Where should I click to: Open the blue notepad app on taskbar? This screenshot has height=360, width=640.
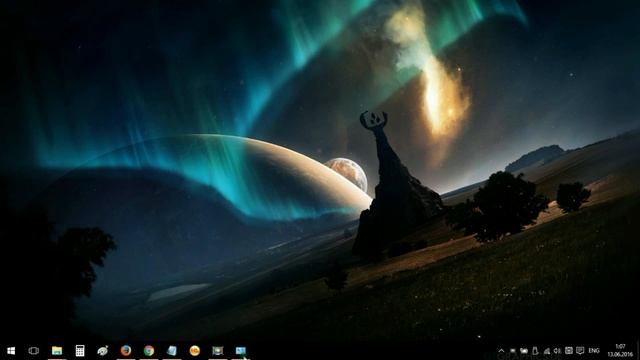click(x=172, y=351)
